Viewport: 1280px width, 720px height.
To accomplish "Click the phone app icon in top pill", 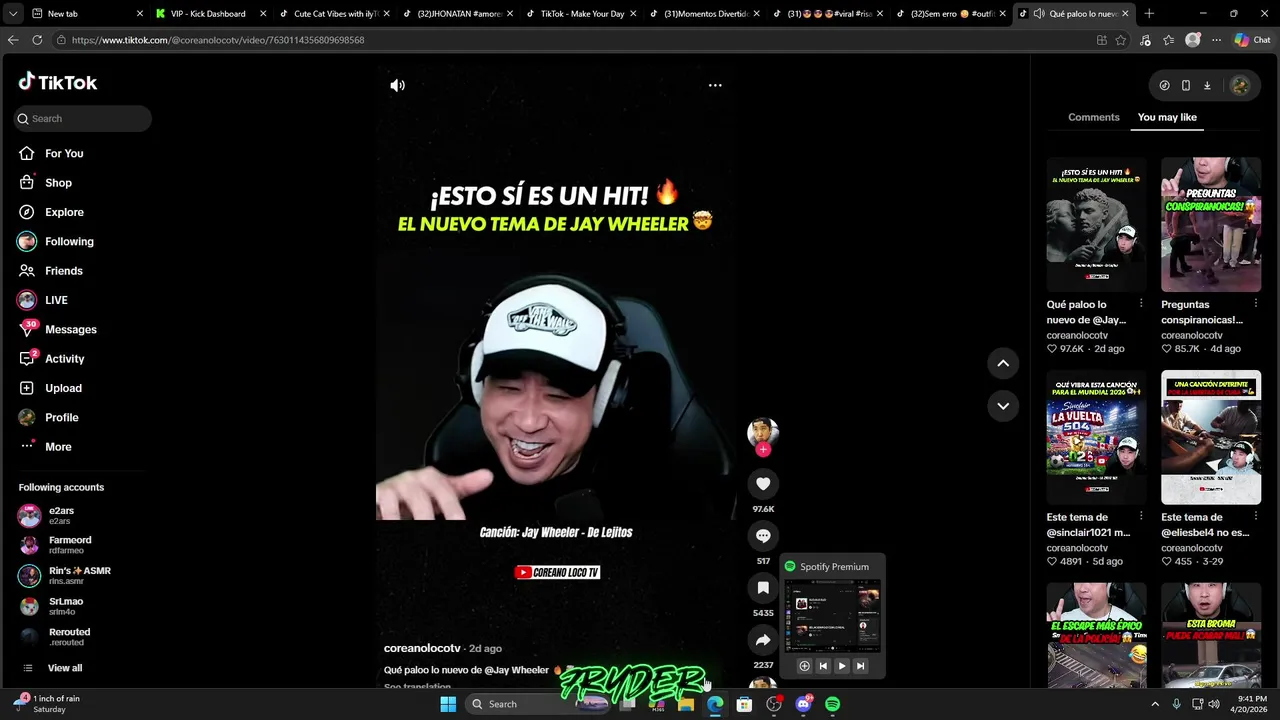I will (x=1186, y=86).
